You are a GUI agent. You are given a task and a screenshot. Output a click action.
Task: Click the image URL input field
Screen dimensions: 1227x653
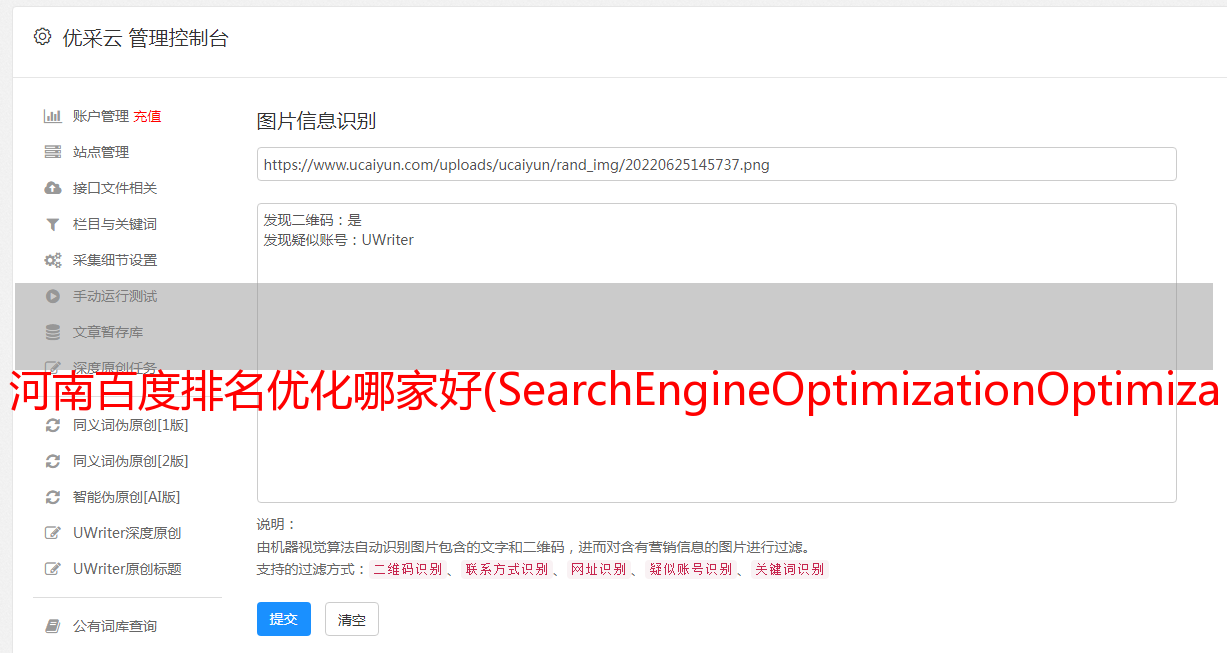point(716,164)
